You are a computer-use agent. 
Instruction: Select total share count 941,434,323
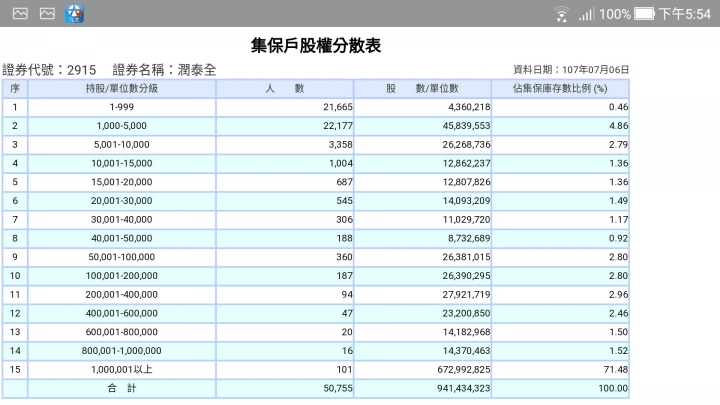pos(463,388)
